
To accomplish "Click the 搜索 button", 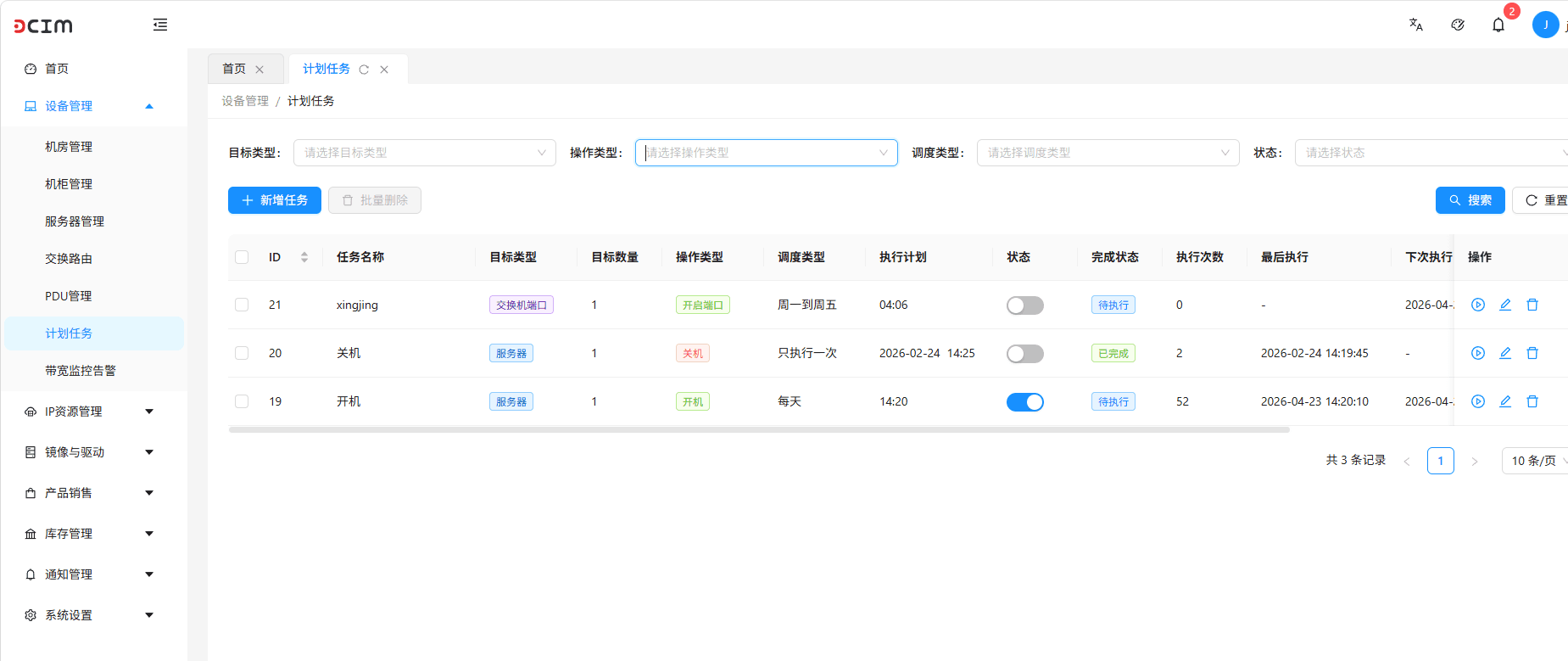I will (x=1470, y=200).
